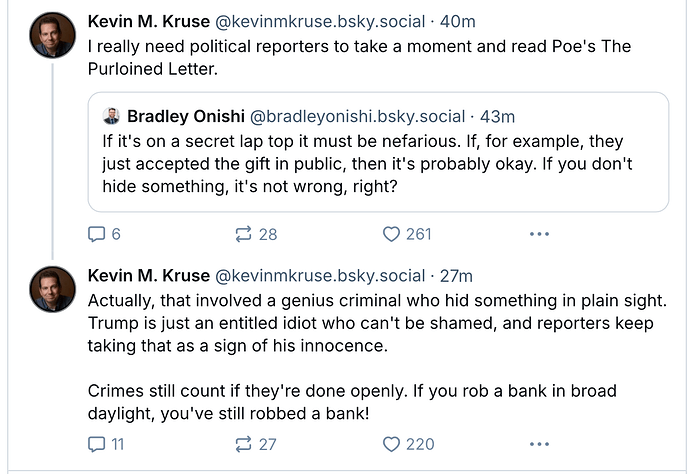
Task: Open the first post's three-dot menu
Action: coord(539,234)
